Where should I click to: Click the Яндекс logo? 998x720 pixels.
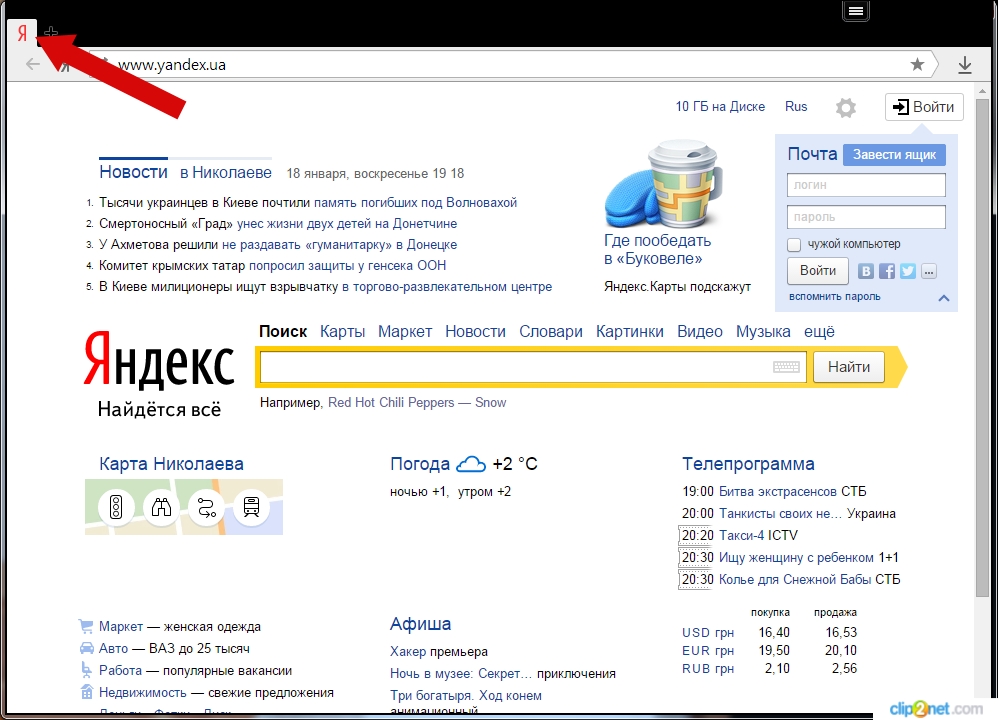(x=159, y=359)
